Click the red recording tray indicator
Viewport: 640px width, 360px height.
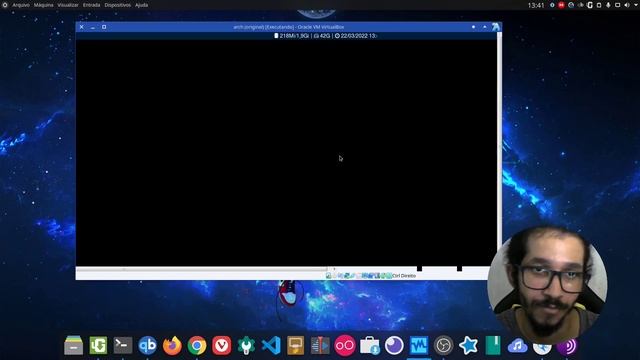(561, 5)
